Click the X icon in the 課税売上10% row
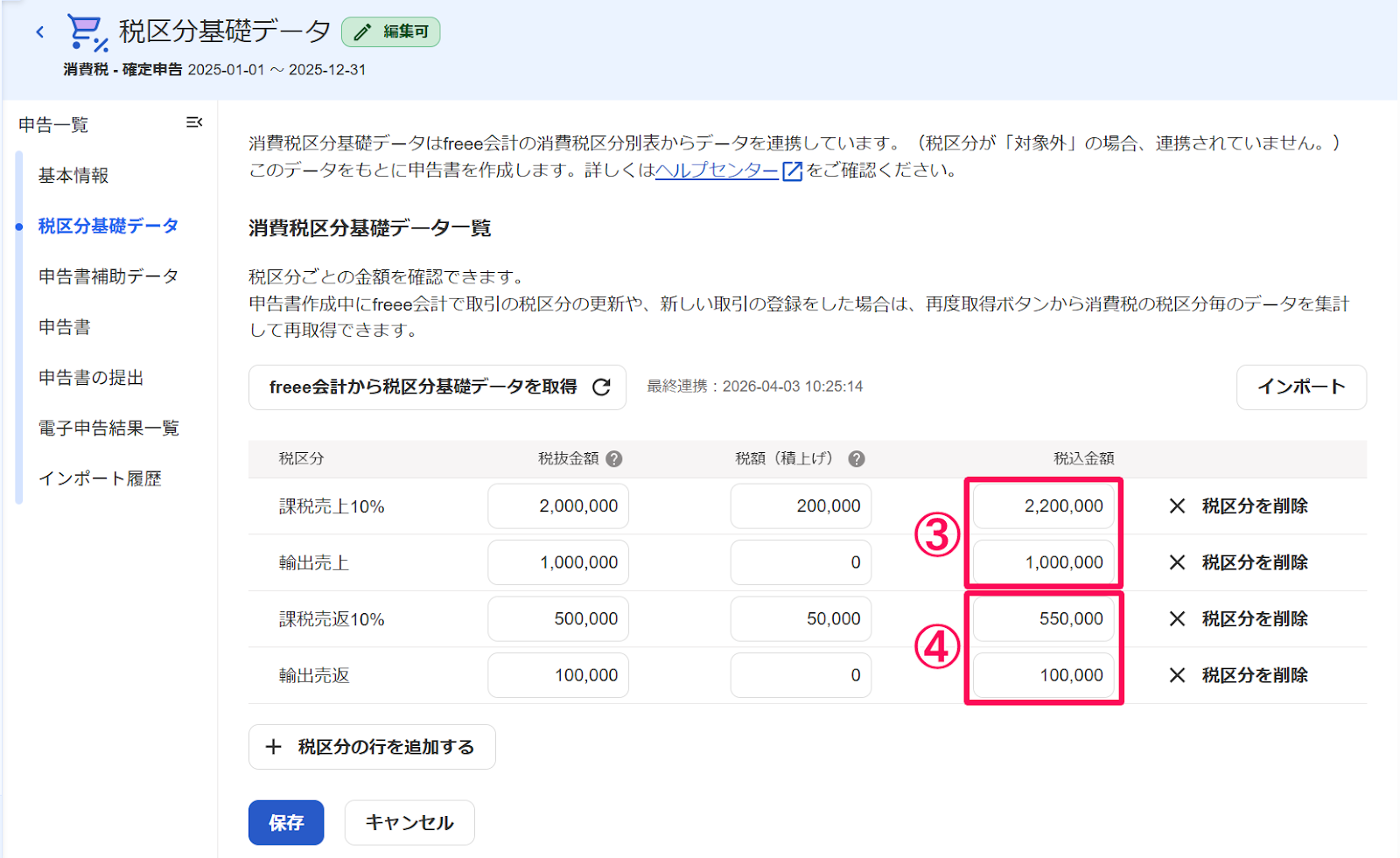The height and width of the screenshot is (858, 1400). [x=1177, y=506]
